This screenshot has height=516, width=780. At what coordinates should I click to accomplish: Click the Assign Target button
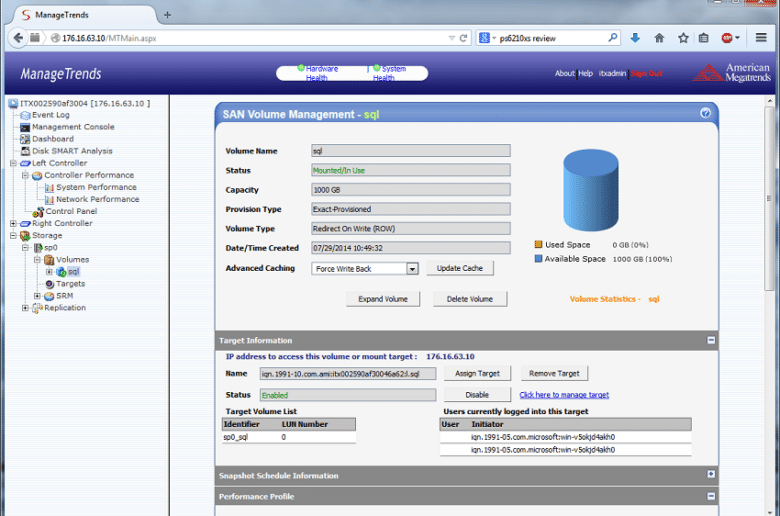click(477, 373)
